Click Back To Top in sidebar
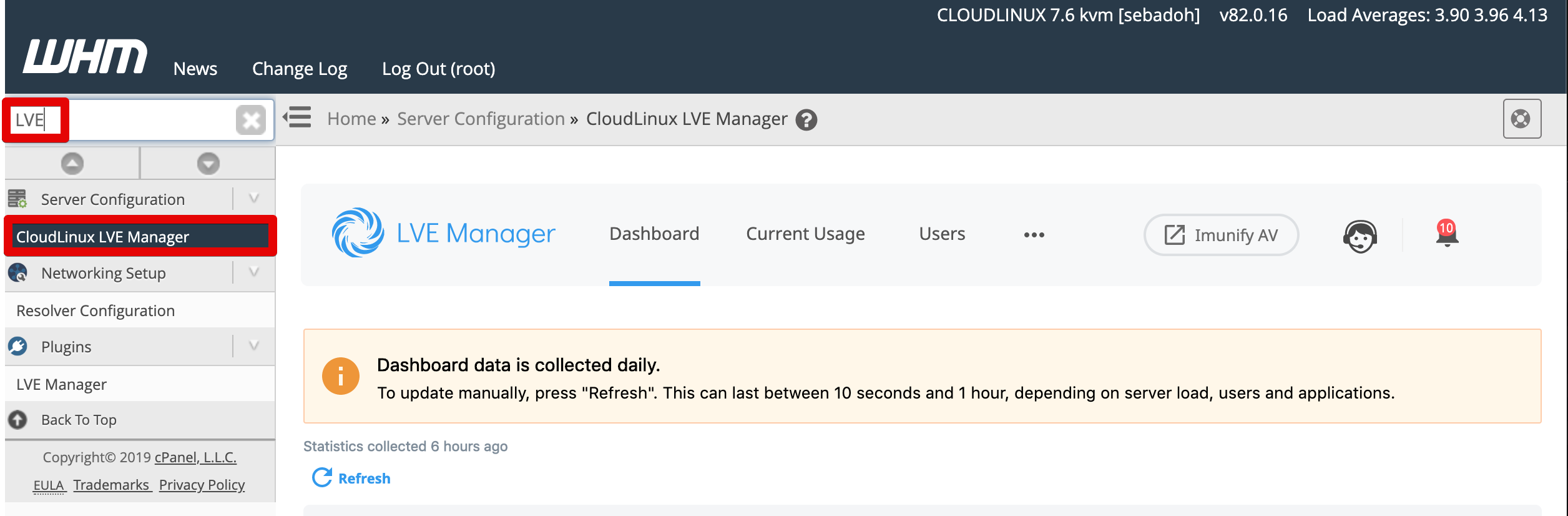 79,420
